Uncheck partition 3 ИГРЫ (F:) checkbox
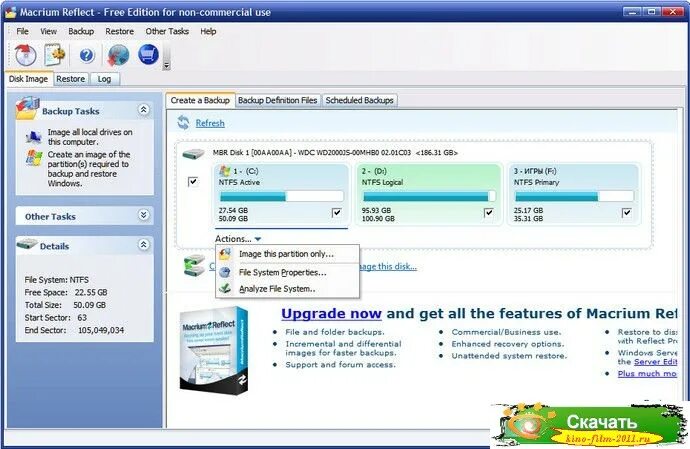This screenshot has height=449, width=690. [627, 213]
